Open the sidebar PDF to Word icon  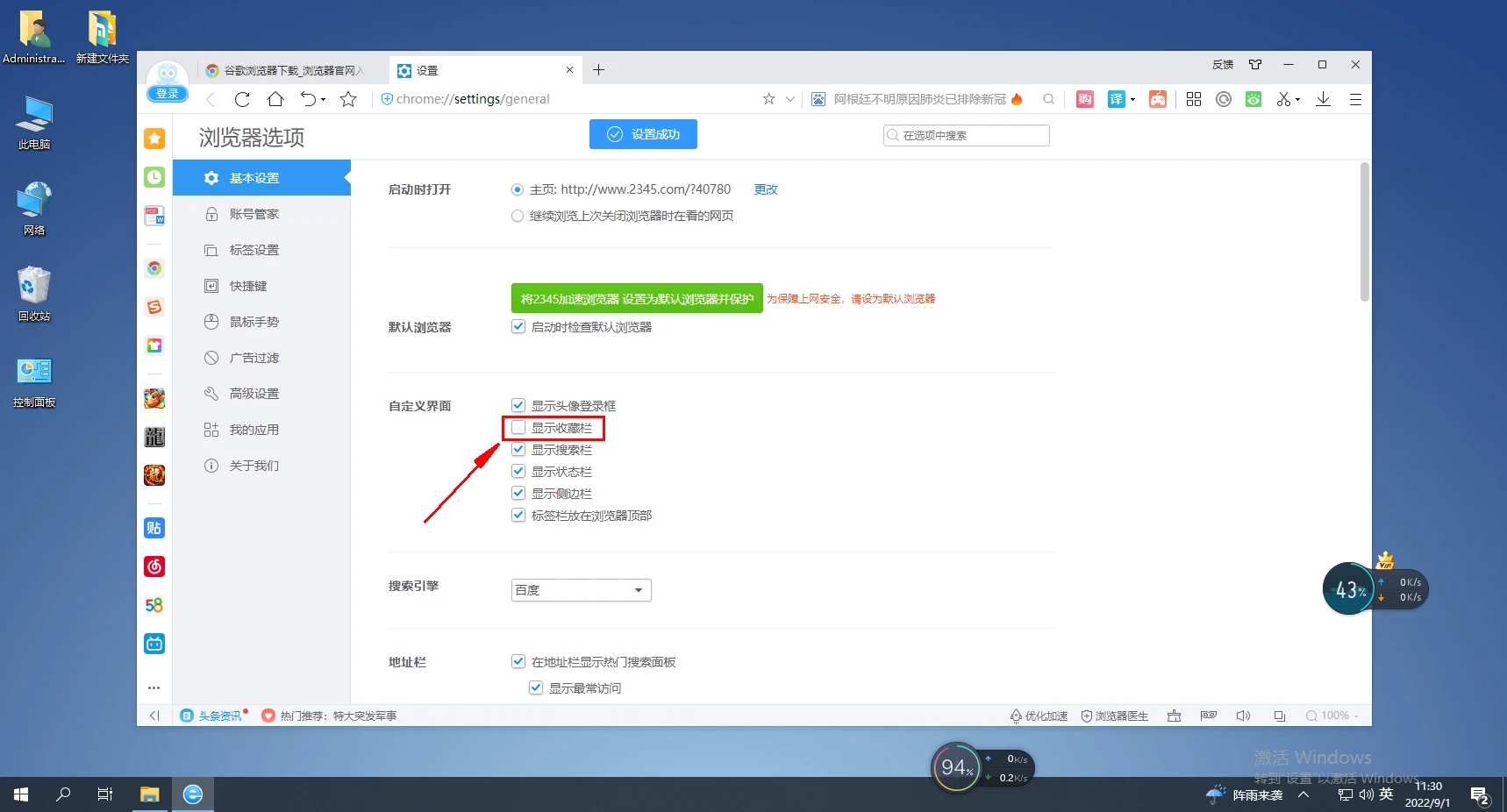pos(154,216)
